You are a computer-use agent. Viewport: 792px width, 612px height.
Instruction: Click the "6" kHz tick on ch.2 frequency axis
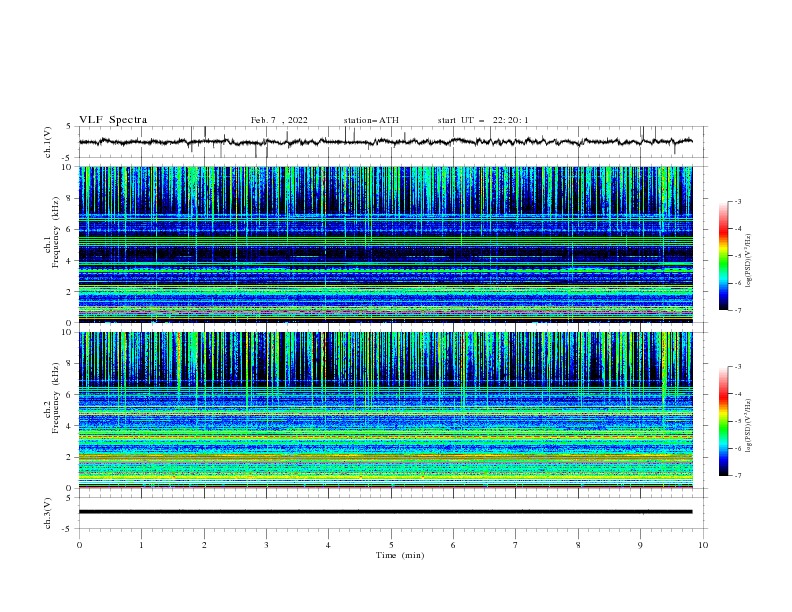click(70, 394)
